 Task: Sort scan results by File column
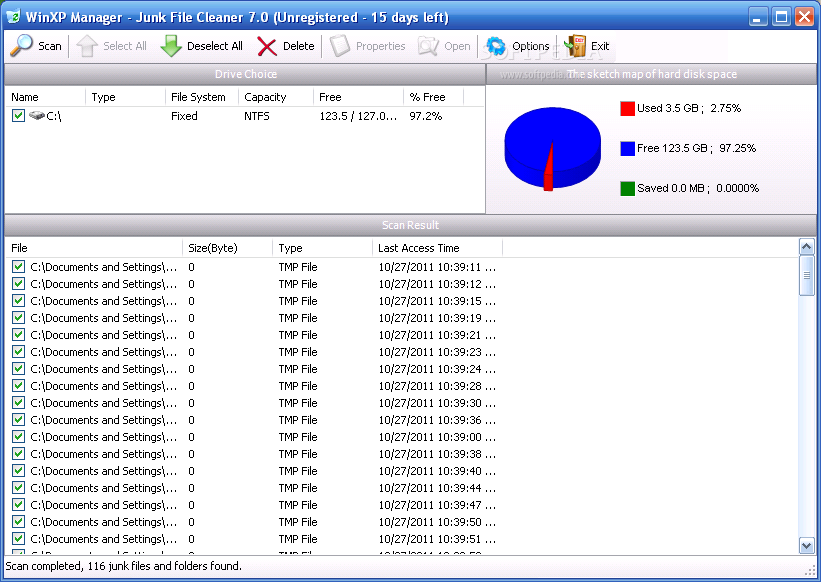(x=93, y=248)
